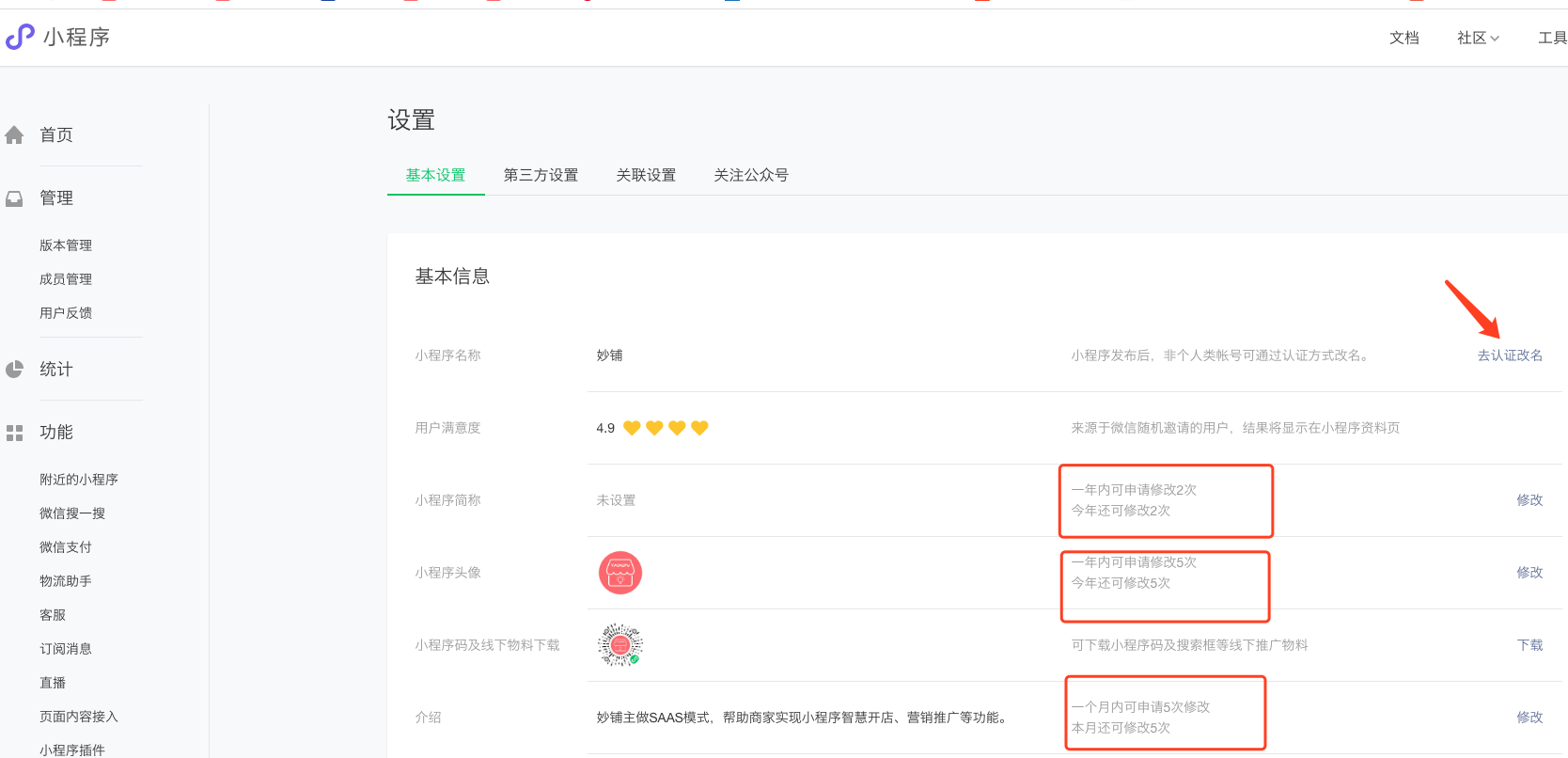Open 微信支付 in the sidebar

(x=66, y=547)
